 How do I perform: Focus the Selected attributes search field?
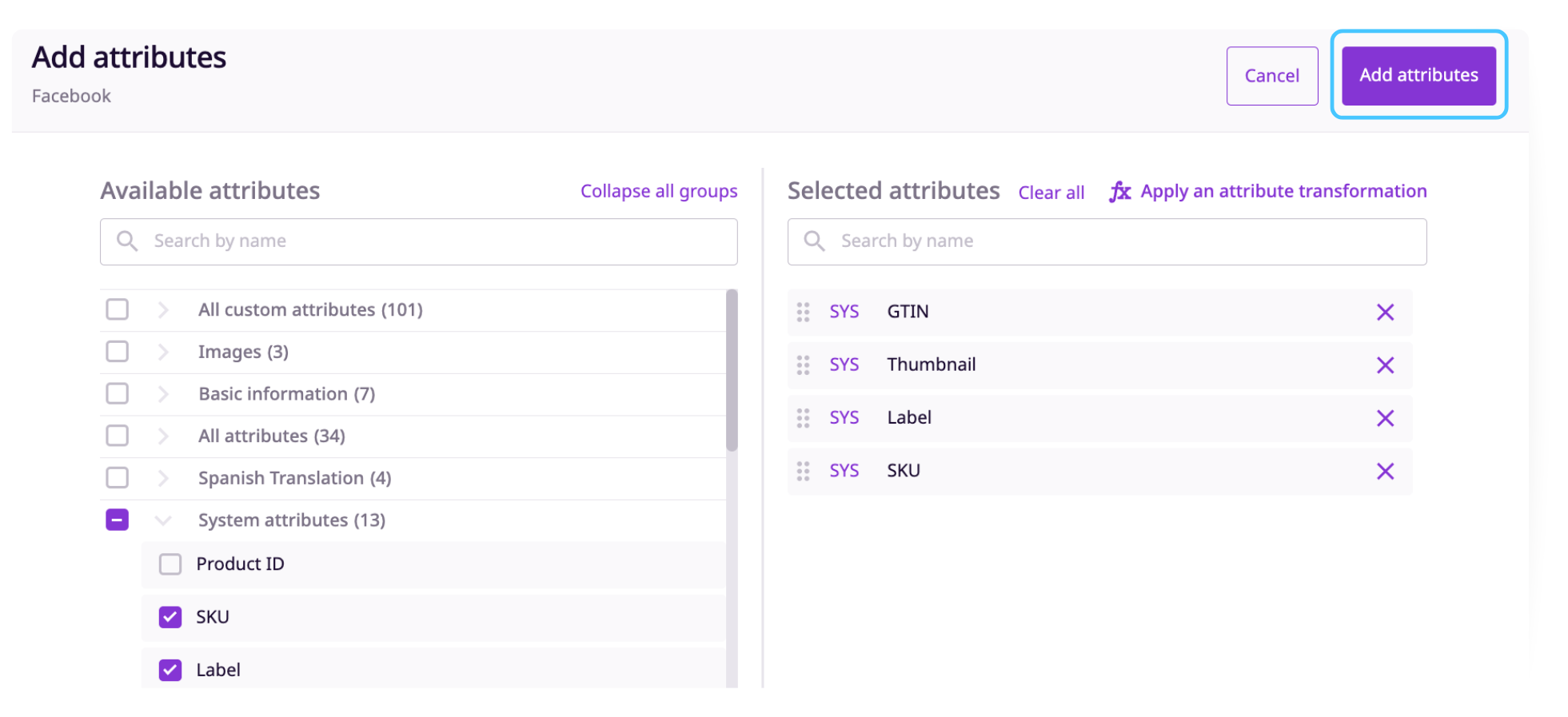pyautogui.click(x=1107, y=241)
